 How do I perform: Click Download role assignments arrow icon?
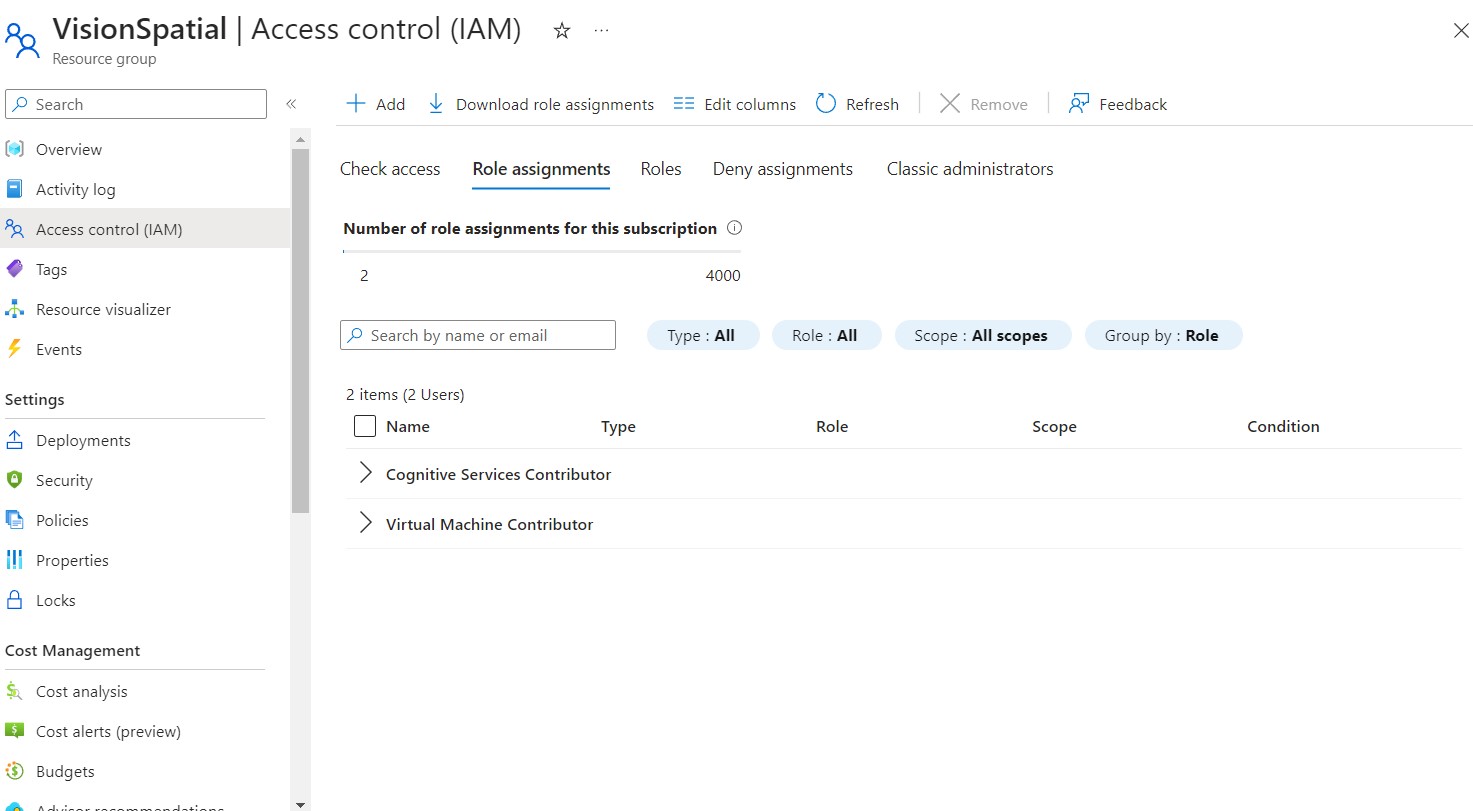[x=436, y=104]
